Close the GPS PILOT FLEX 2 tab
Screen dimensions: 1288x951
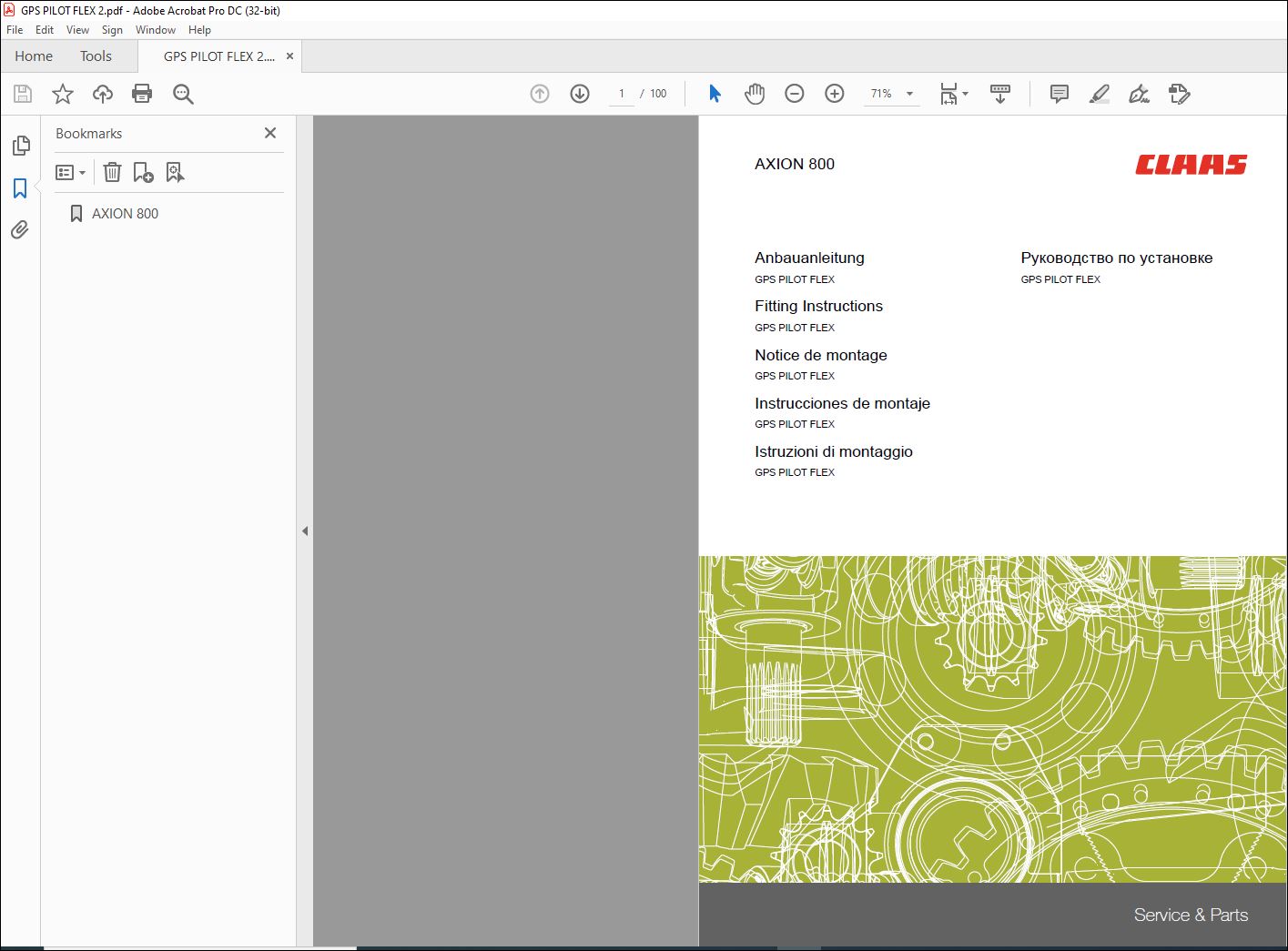click(x=290, y=56)
